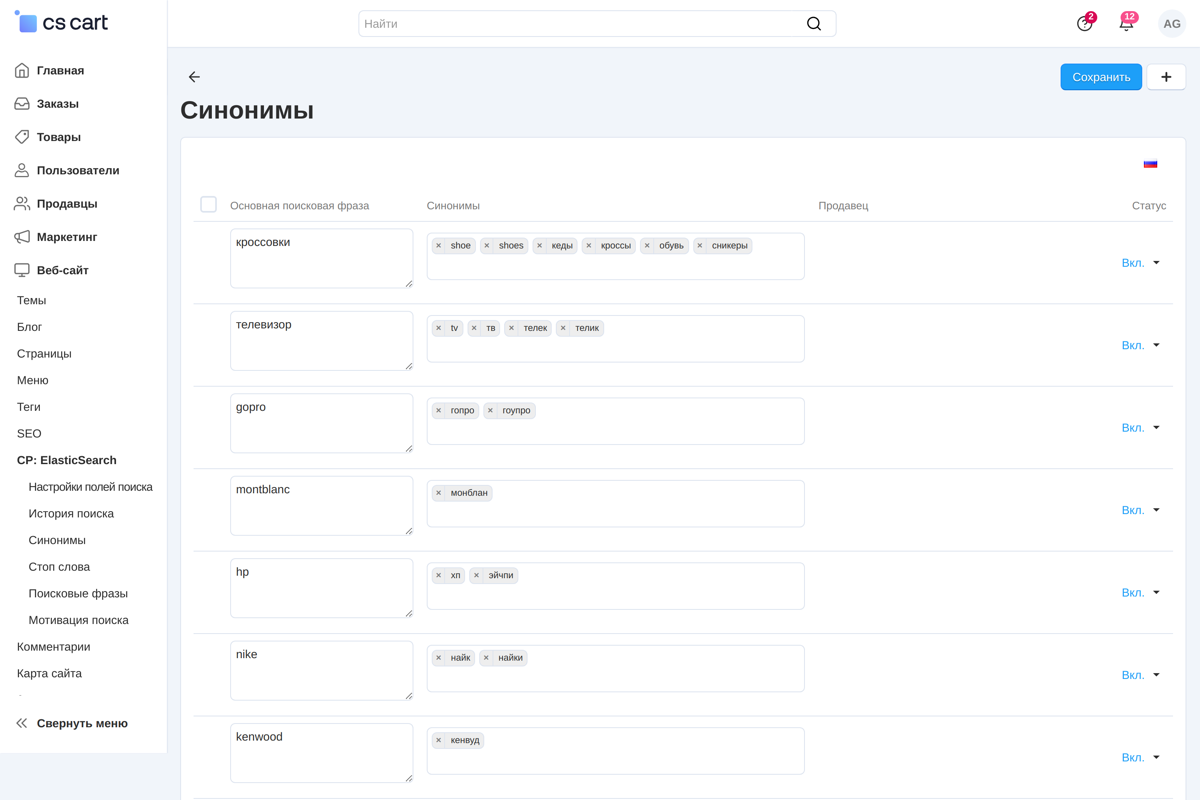Open the notifications bell icon
Viewport: 1200px width, 800px height.
(1126, 24)
